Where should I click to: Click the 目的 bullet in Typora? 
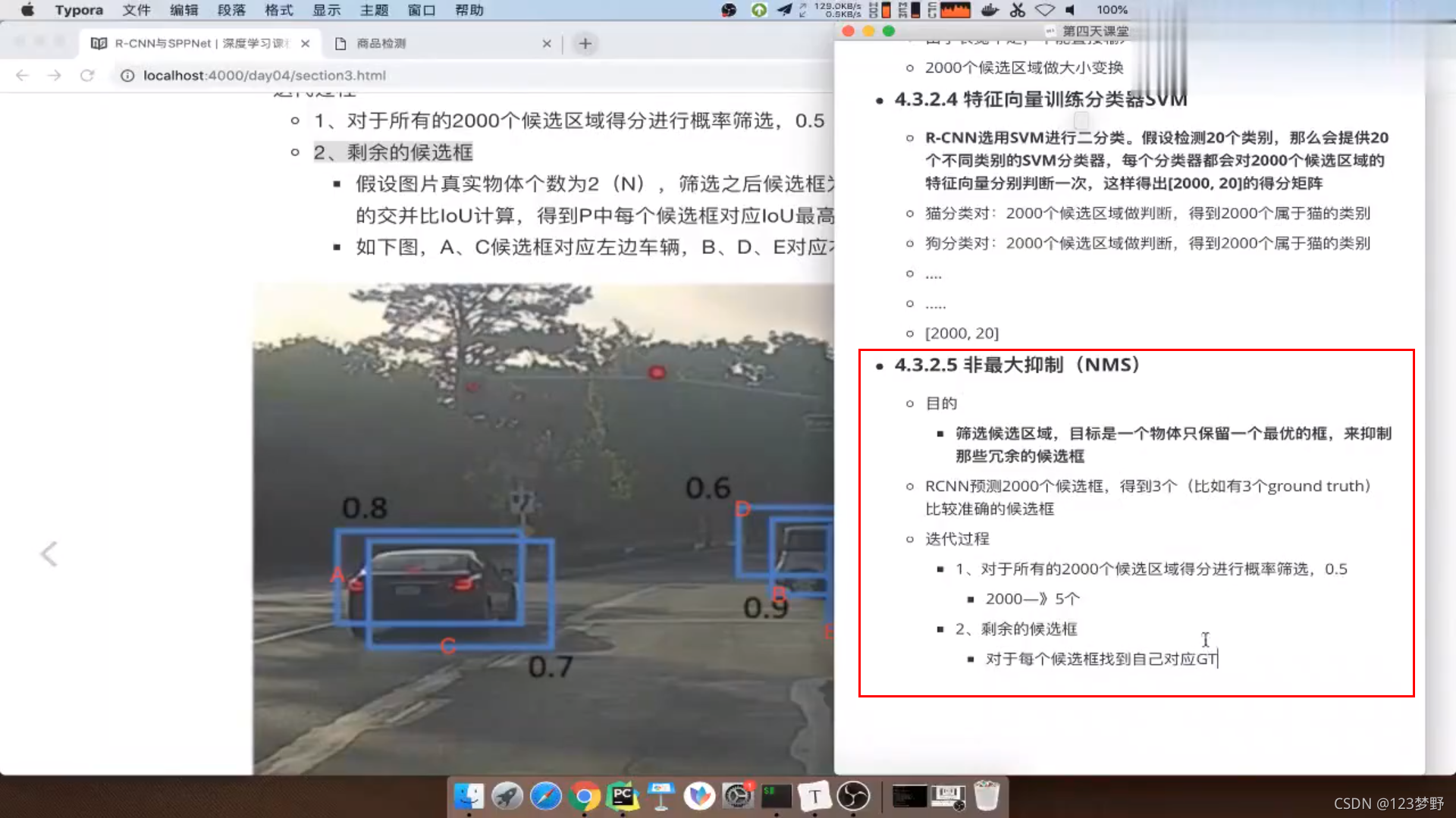941,403
